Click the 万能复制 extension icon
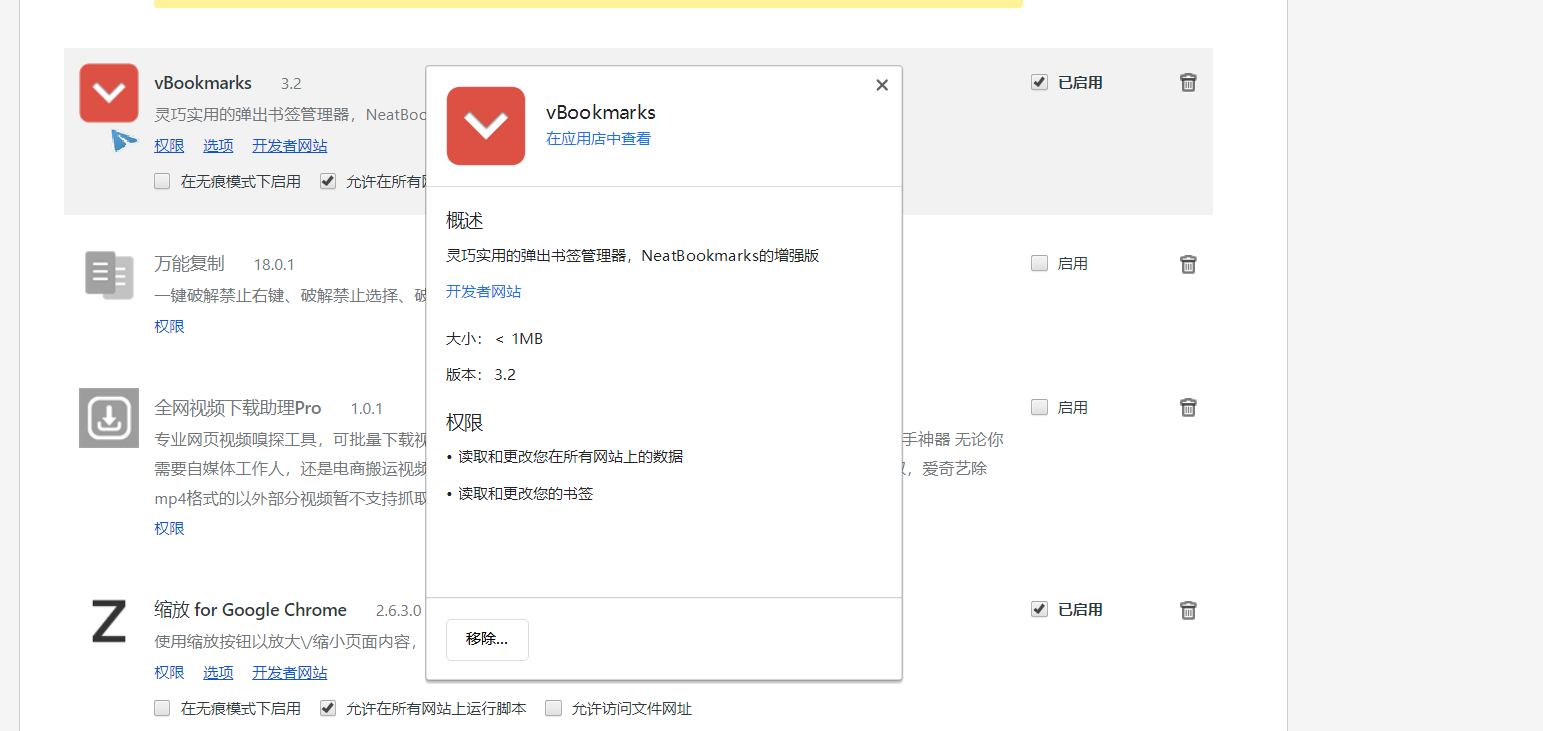 click(109, 274)
